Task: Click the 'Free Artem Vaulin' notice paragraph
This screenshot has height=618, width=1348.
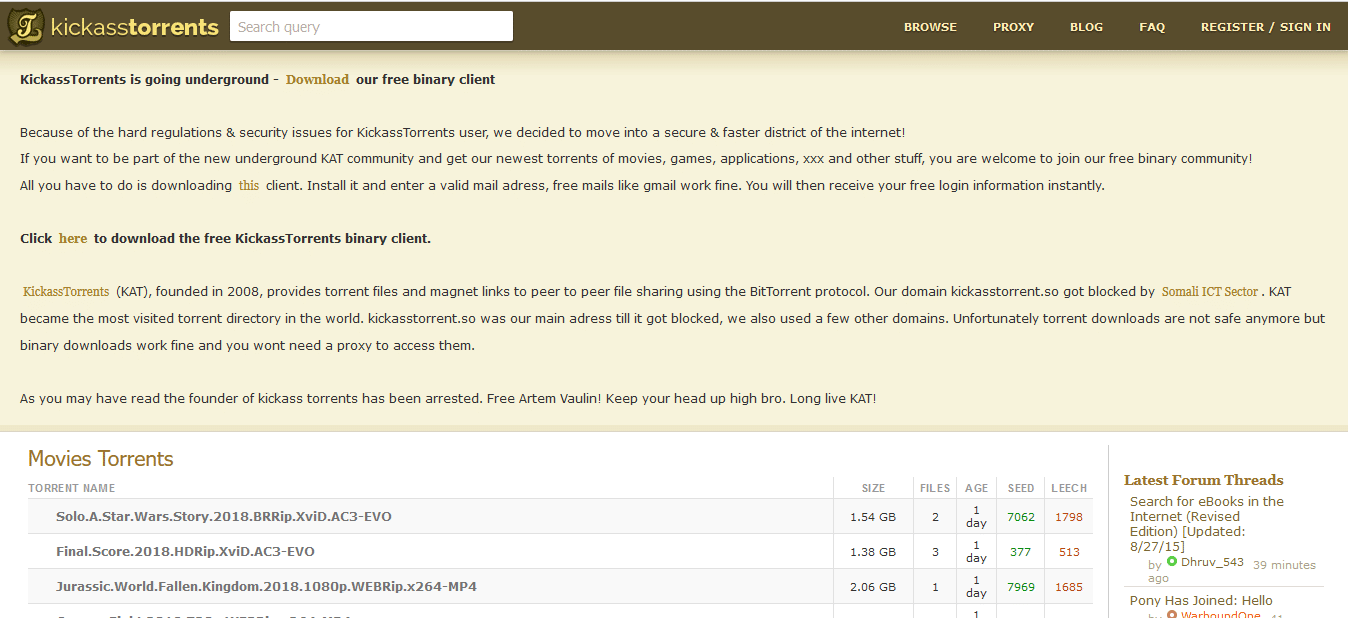Action: click(x=448, y=398)
